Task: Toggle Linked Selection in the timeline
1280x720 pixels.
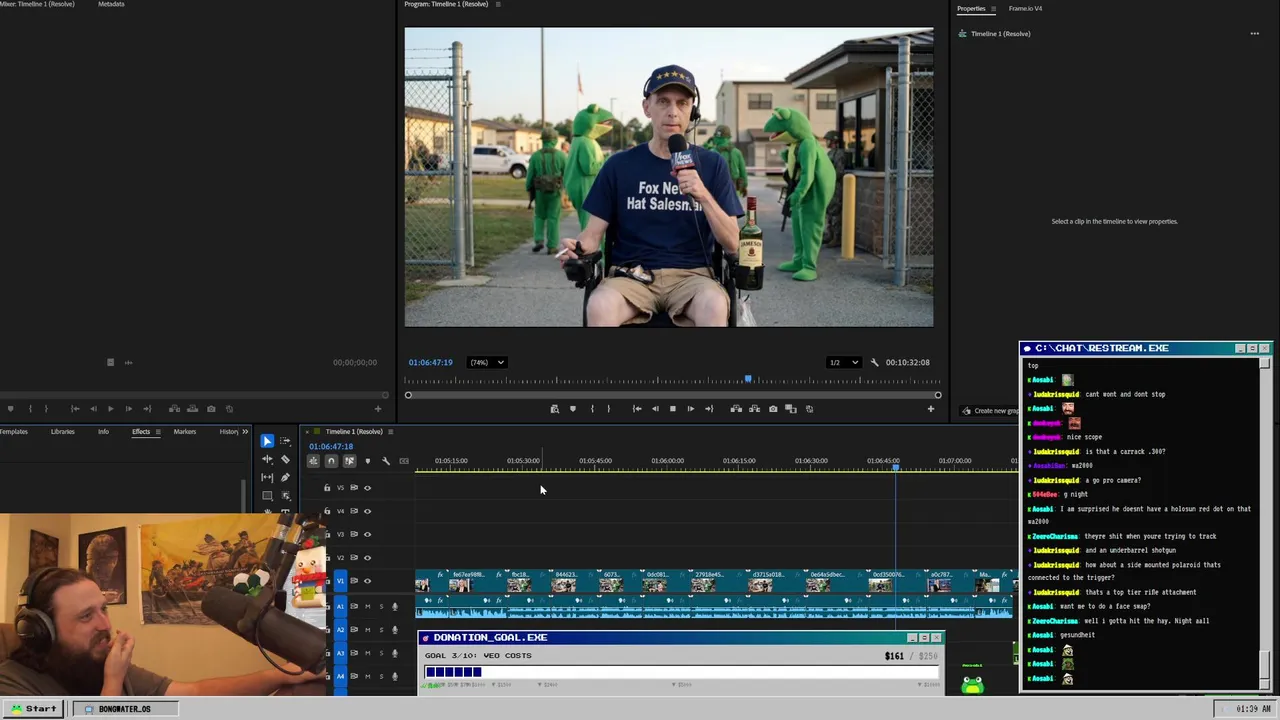Action: click(349, 461)
